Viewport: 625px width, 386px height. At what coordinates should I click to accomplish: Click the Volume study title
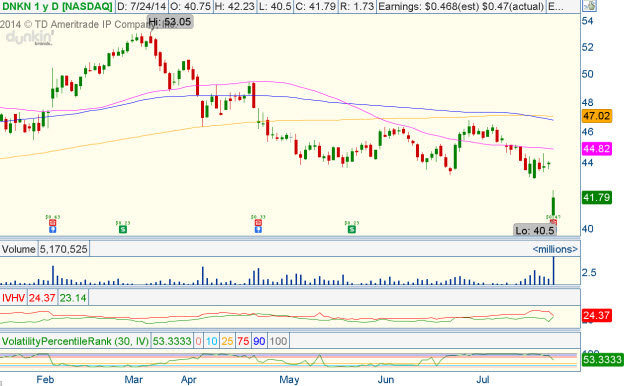(x=18, y=249)
